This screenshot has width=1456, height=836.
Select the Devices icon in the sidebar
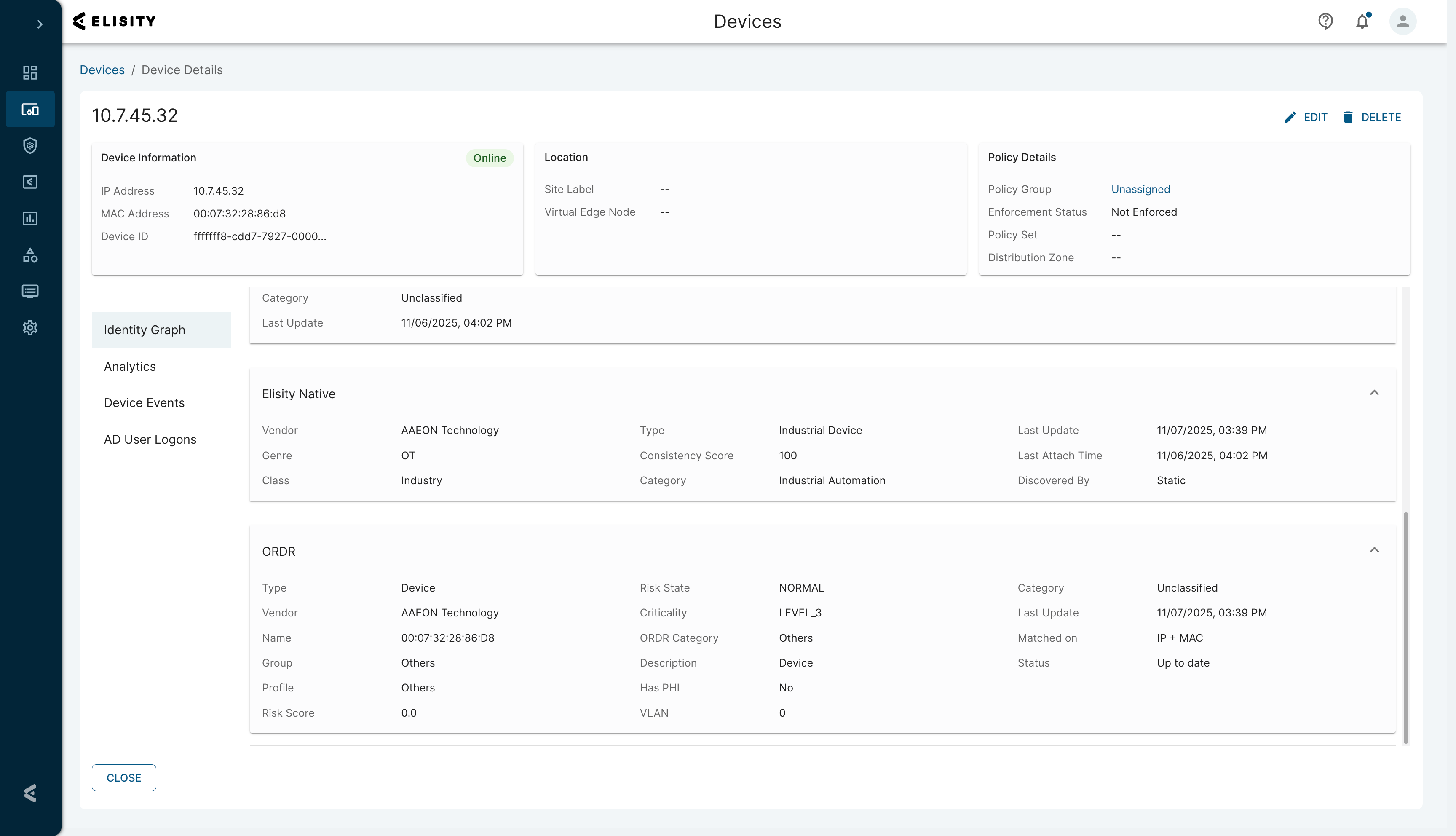pos(30,109)
